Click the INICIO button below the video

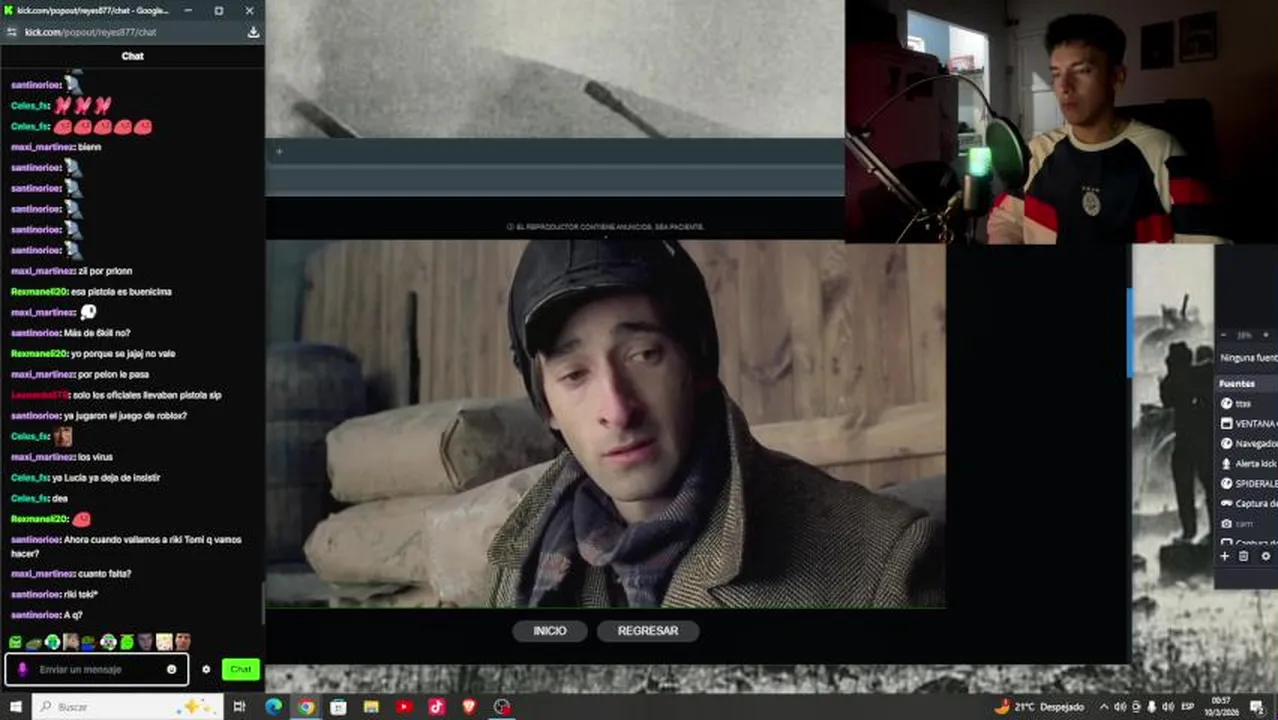[x=549, y=631]
